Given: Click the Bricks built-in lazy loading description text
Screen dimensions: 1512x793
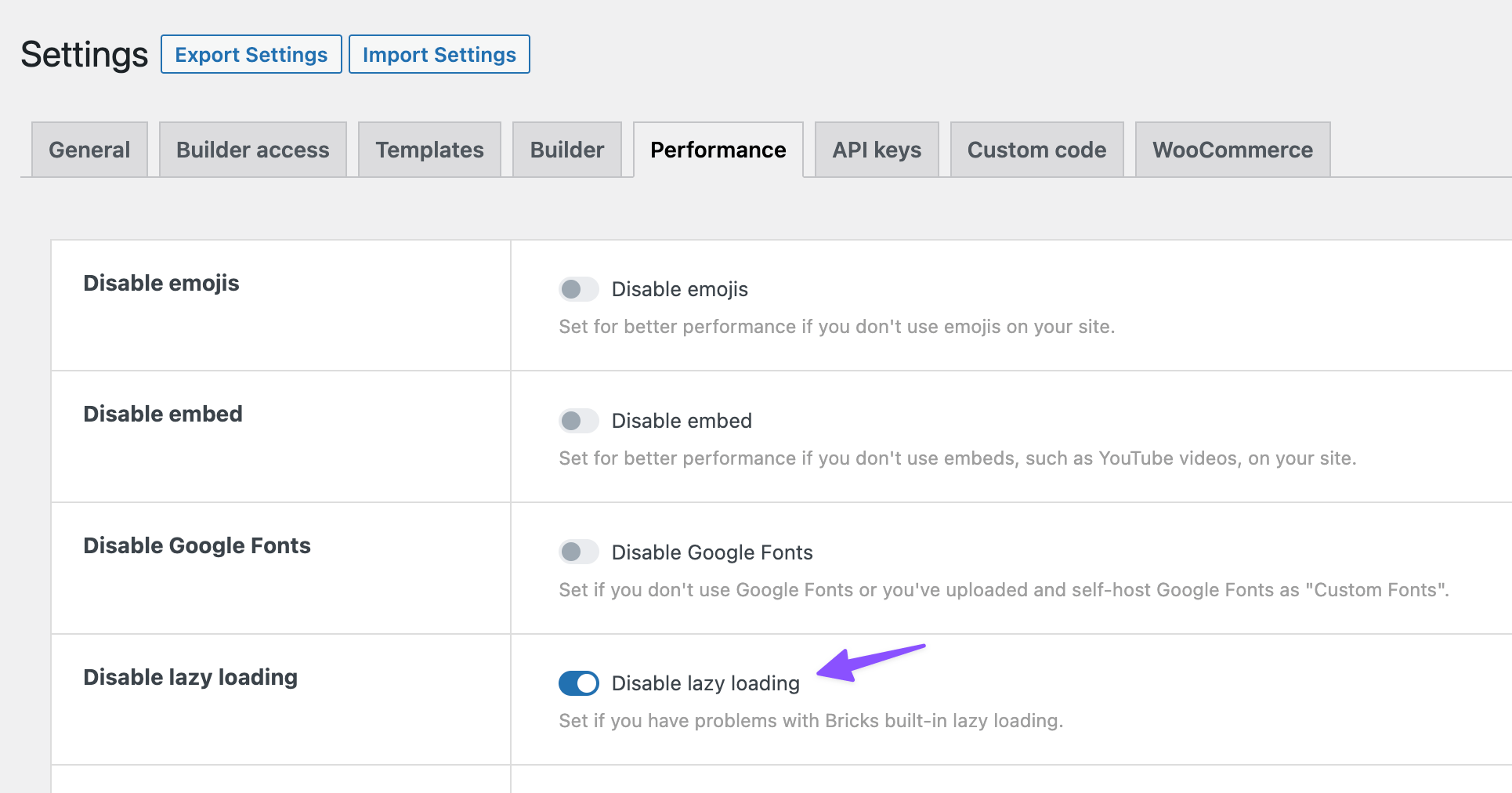Looking at the screenshot, I should click(x=811, y=721).
